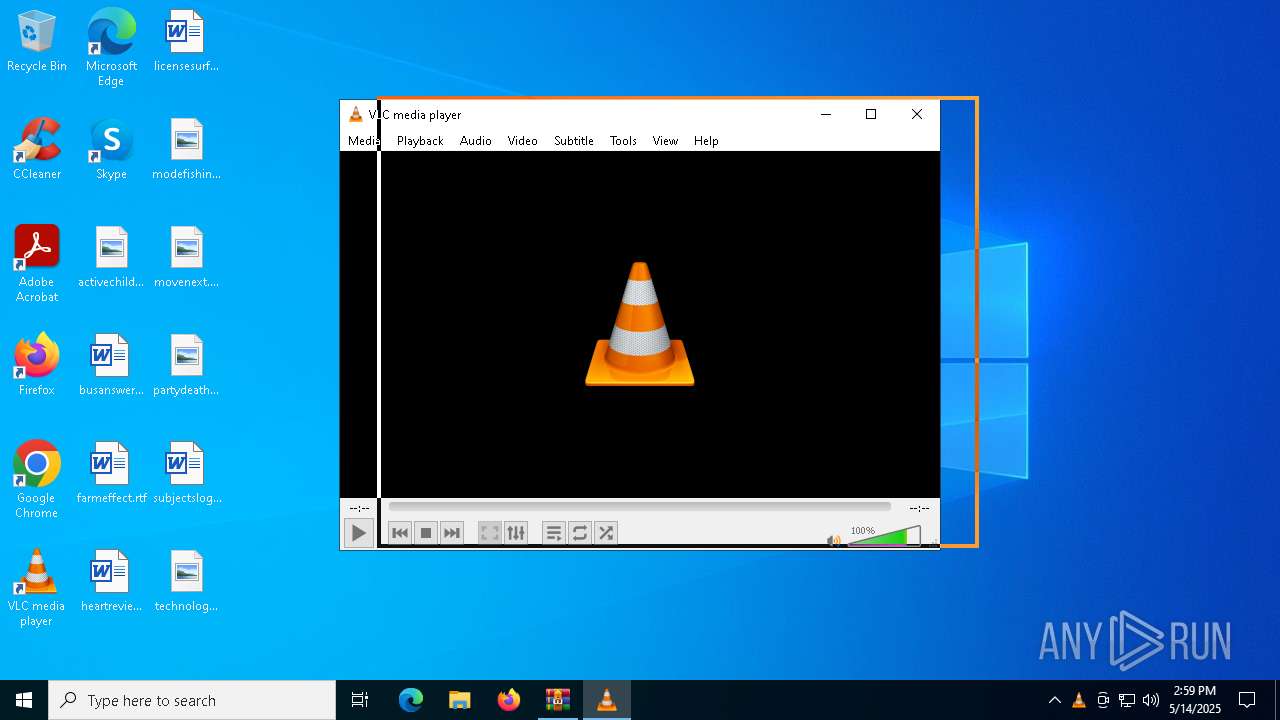The image size is (1280, 720).
Task: Click the VLC cone tray icon
Action: pos(1078,700)
